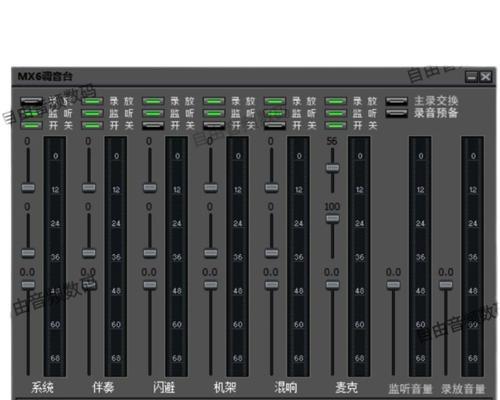Screen dimensions: 500x400
Task: Click 麦克 second slider knob at 100
Action: pos(332,219)
